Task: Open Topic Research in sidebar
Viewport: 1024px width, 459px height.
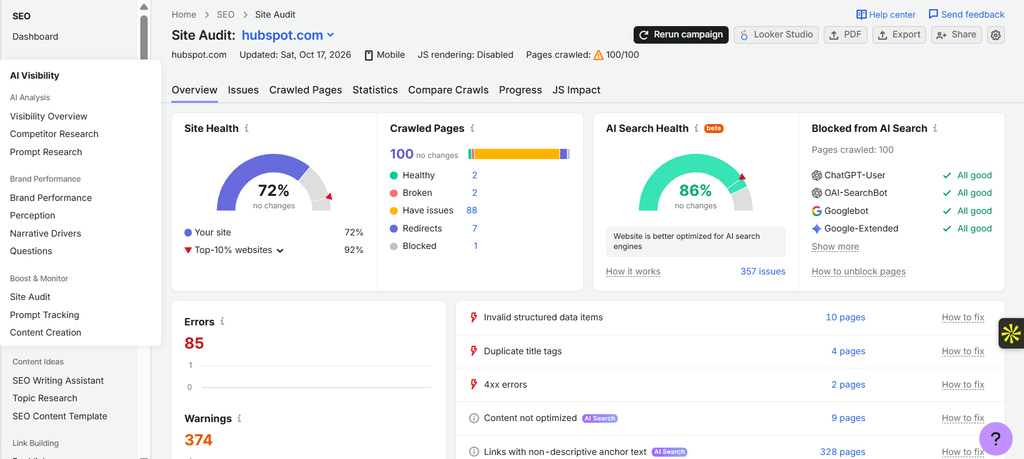Action: pyautogui.click(x=44, y=398)
